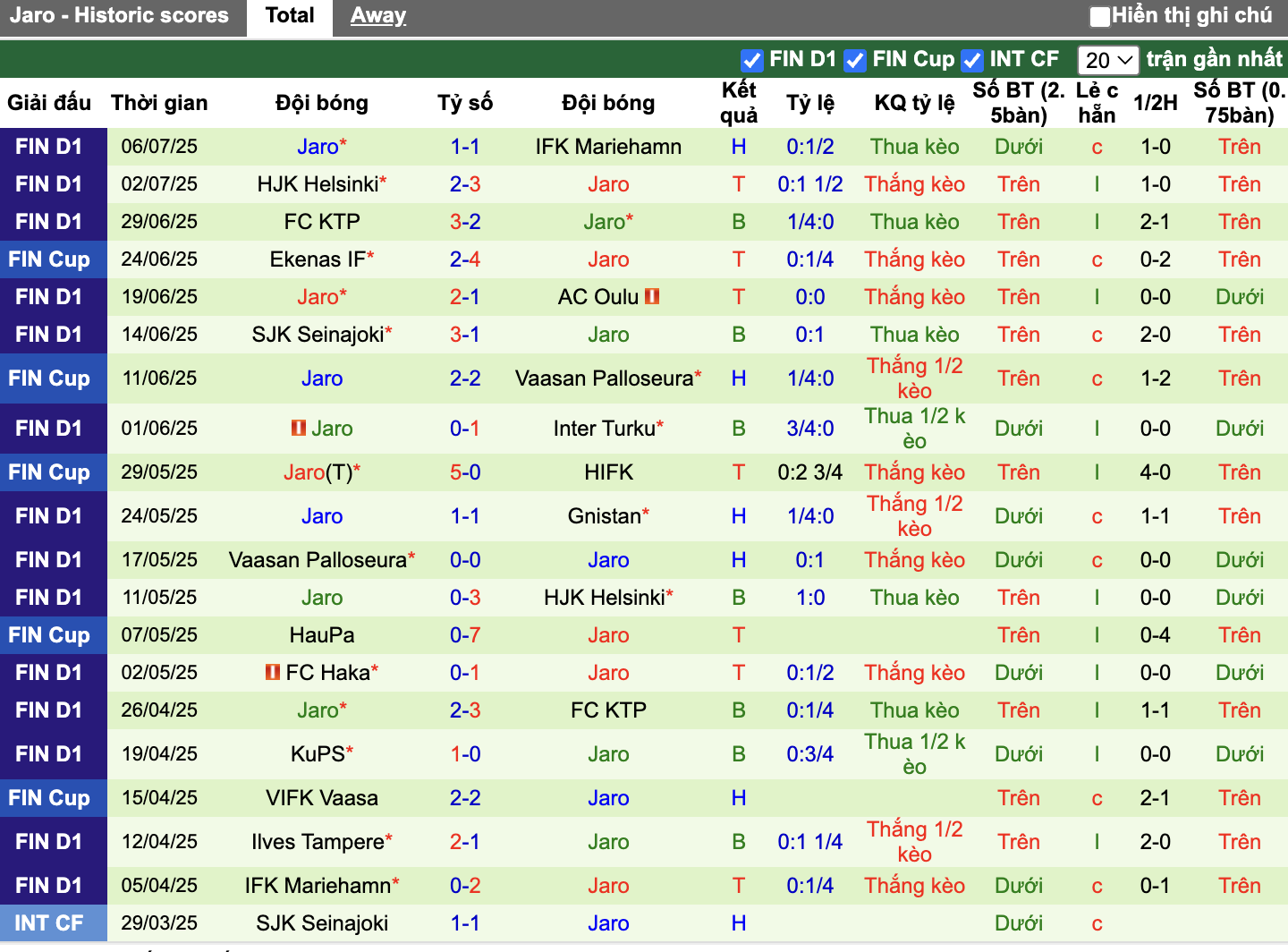Open IFK Mariehamn team in 06/07/25 row
The width and height of the screenshot is (1288, 952).
pyautogui.click(x=608, y=147)
